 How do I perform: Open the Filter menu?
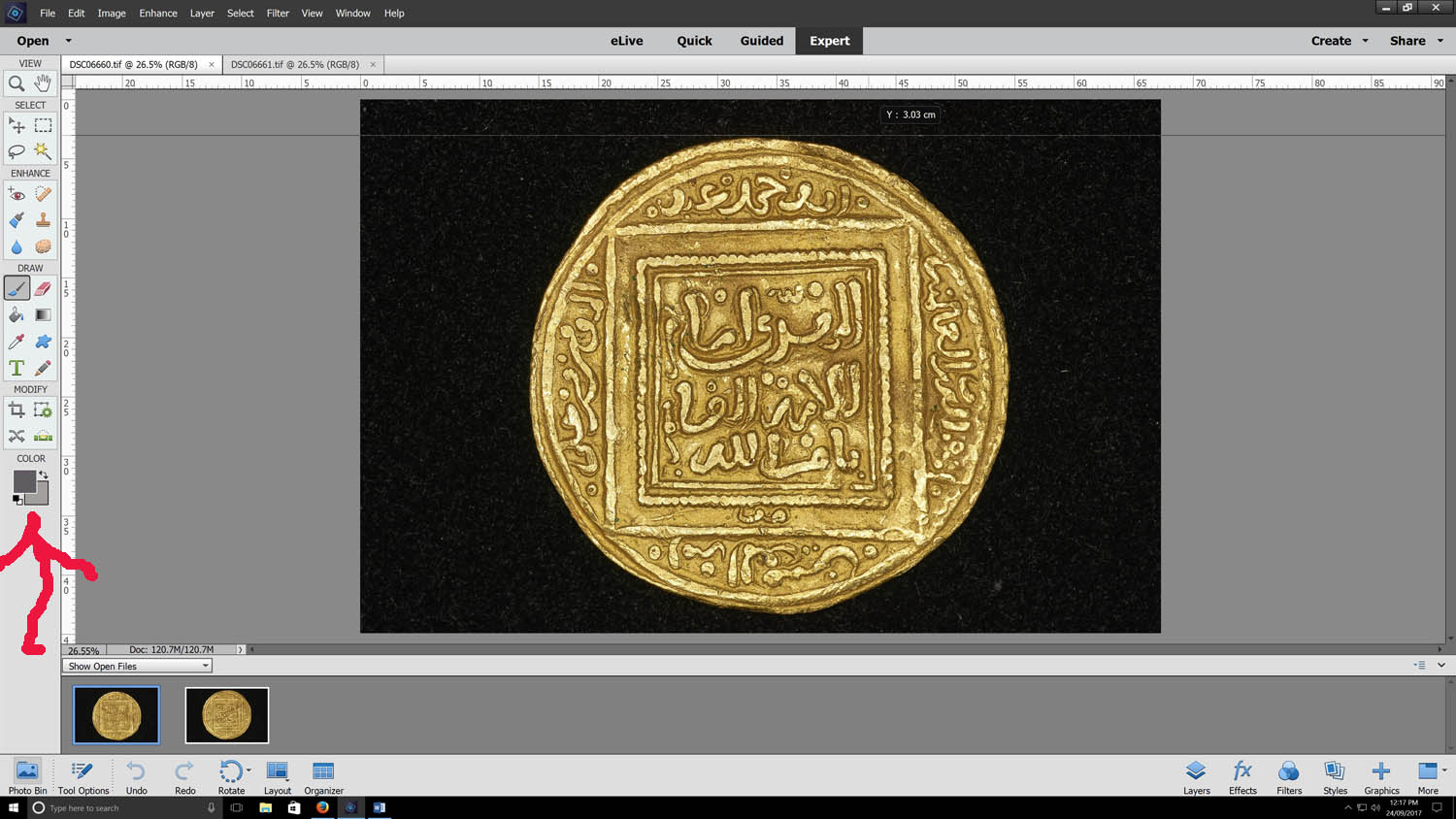pos(278,13)
